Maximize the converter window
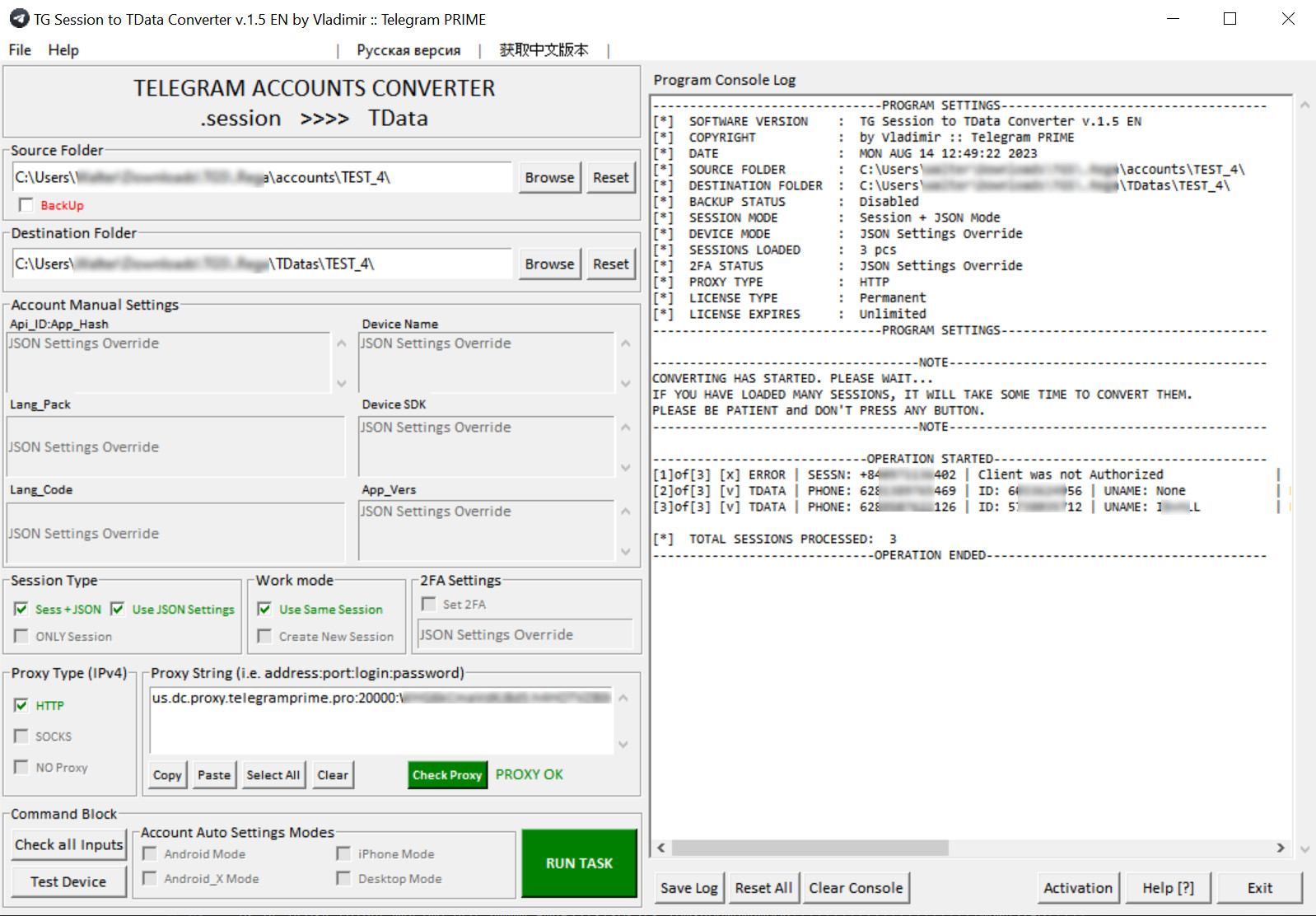Image resolution: width=1316 pixels, height=916 pixels. pos(1230,18)
